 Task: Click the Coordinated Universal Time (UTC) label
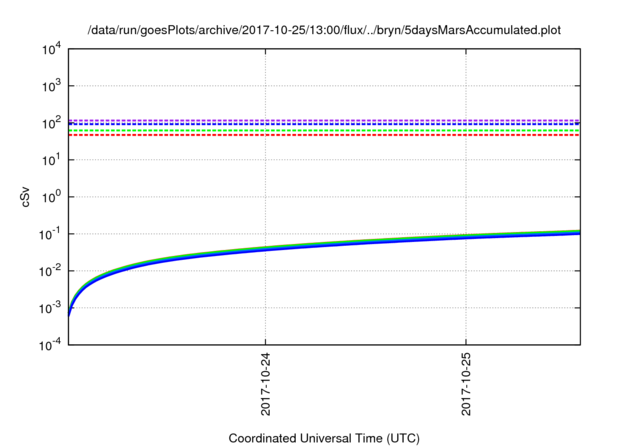(324, 438)
